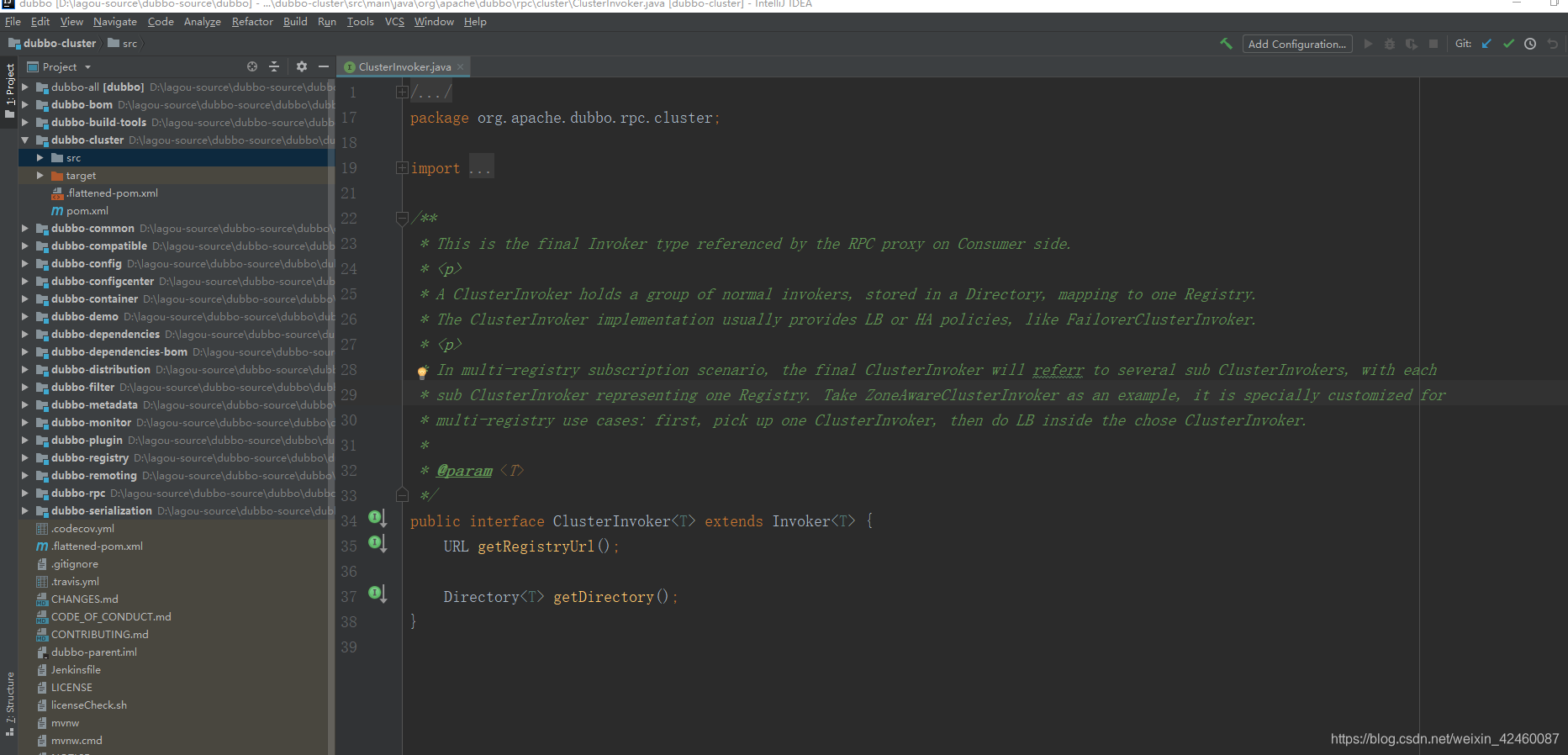Click the Debug bug icon in toolbar
Image resolution: width=1568 pixels, height=755 pixels.
(x=1390, y=44)
